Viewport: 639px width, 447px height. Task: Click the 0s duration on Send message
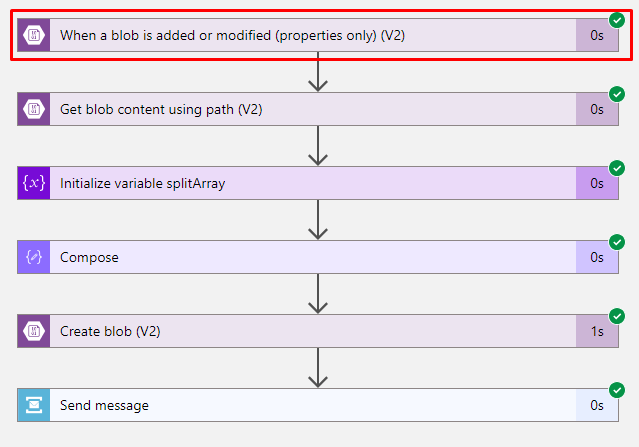(x=597, y=405)
